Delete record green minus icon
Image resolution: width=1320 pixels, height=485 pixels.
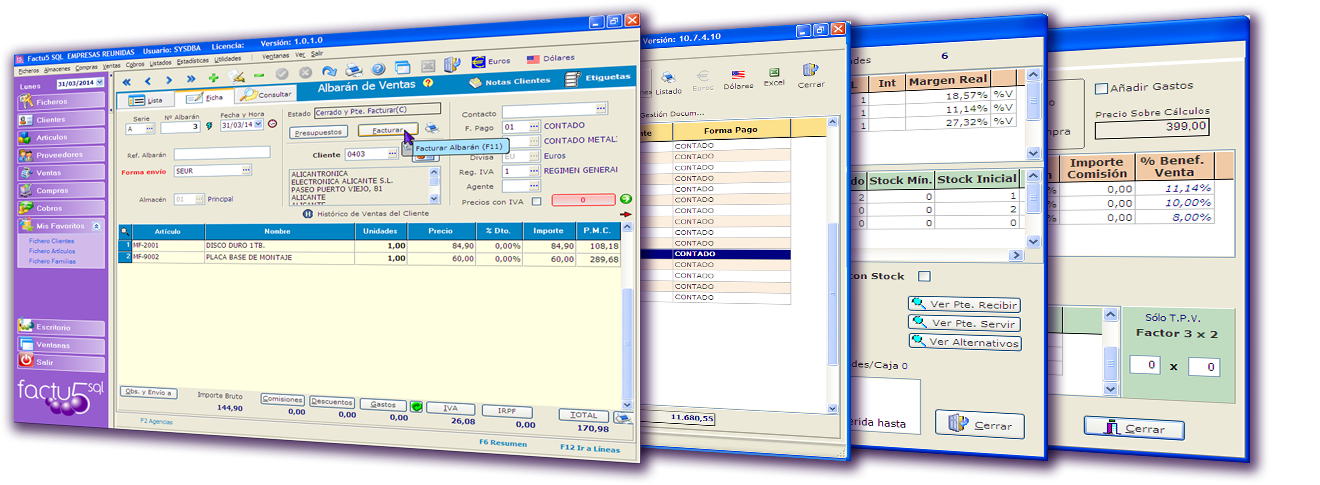point(259,75)
